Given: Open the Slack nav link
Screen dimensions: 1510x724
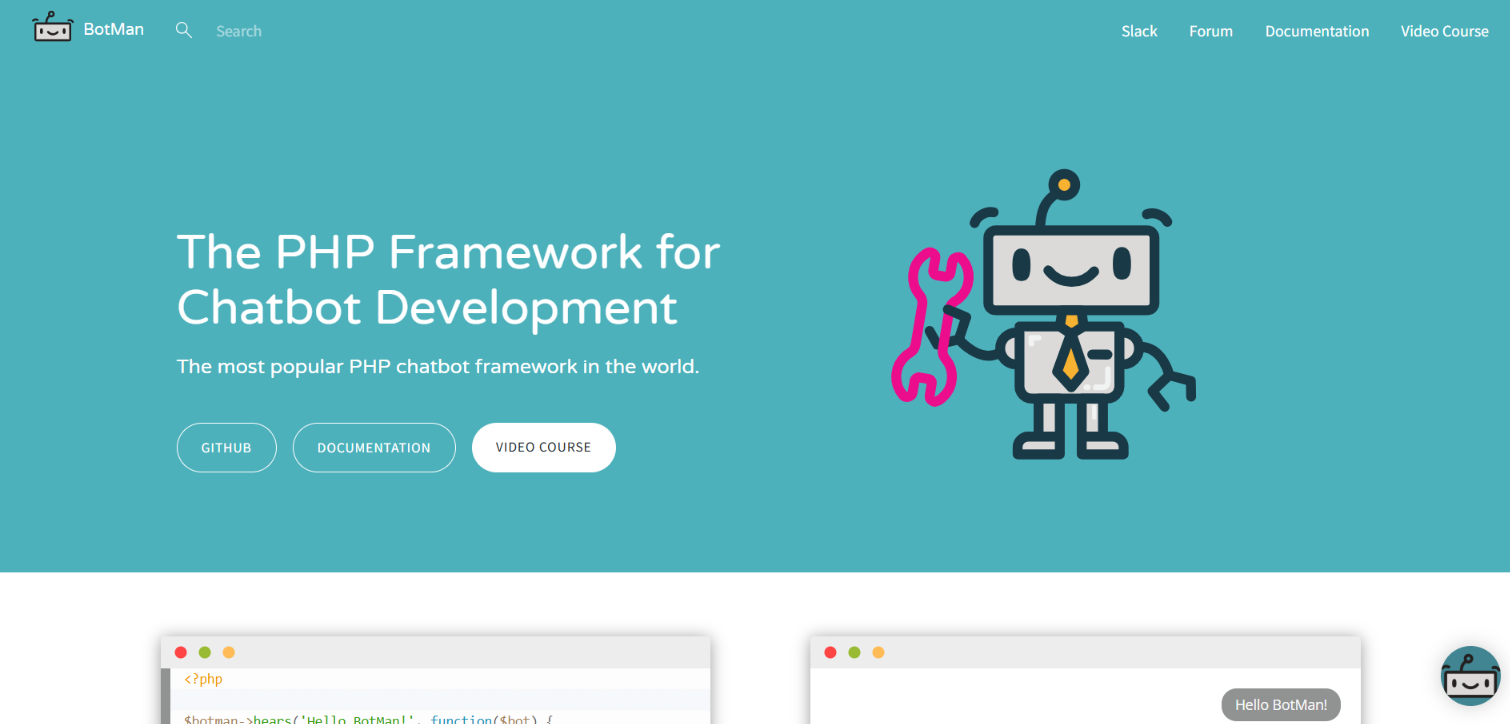Looking at the screenshot, I should [1139, 31].
